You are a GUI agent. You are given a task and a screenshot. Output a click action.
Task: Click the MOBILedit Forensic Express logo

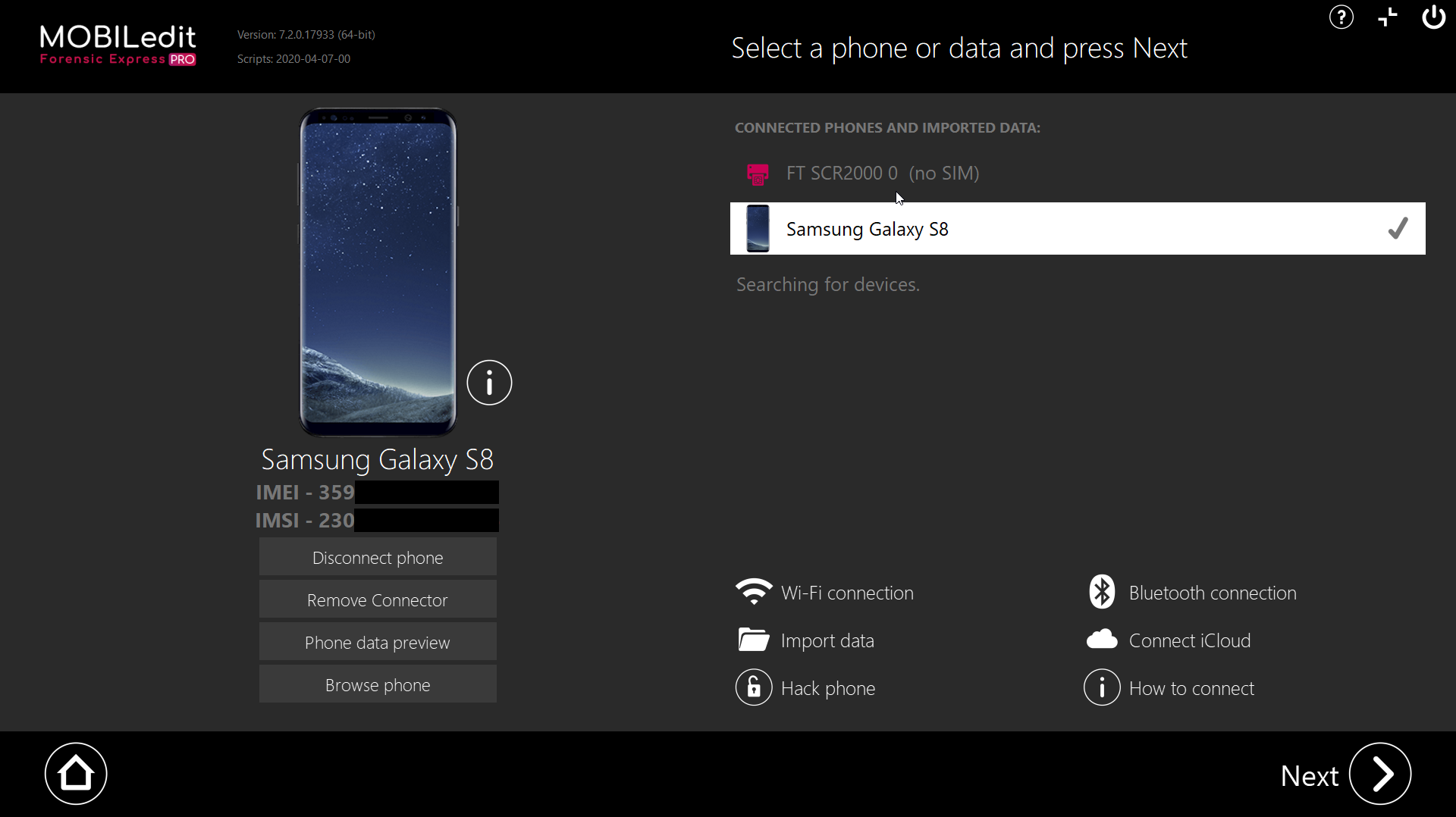pos(118,45)
